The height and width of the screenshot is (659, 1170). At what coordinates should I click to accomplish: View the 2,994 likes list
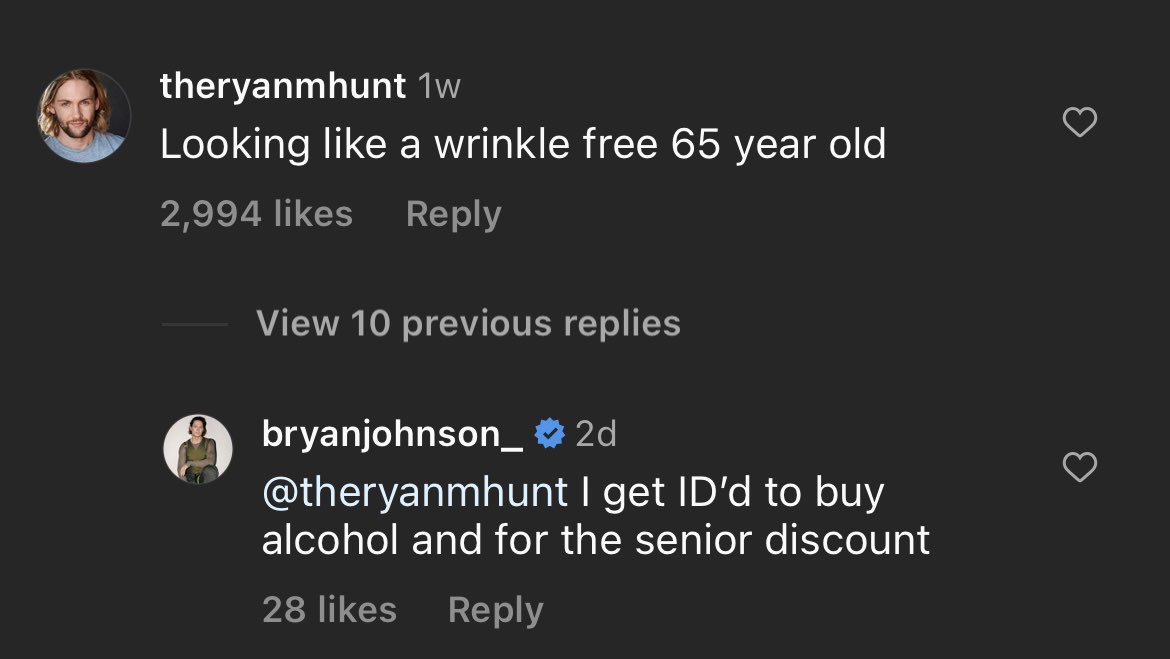[x=256, y=214]
